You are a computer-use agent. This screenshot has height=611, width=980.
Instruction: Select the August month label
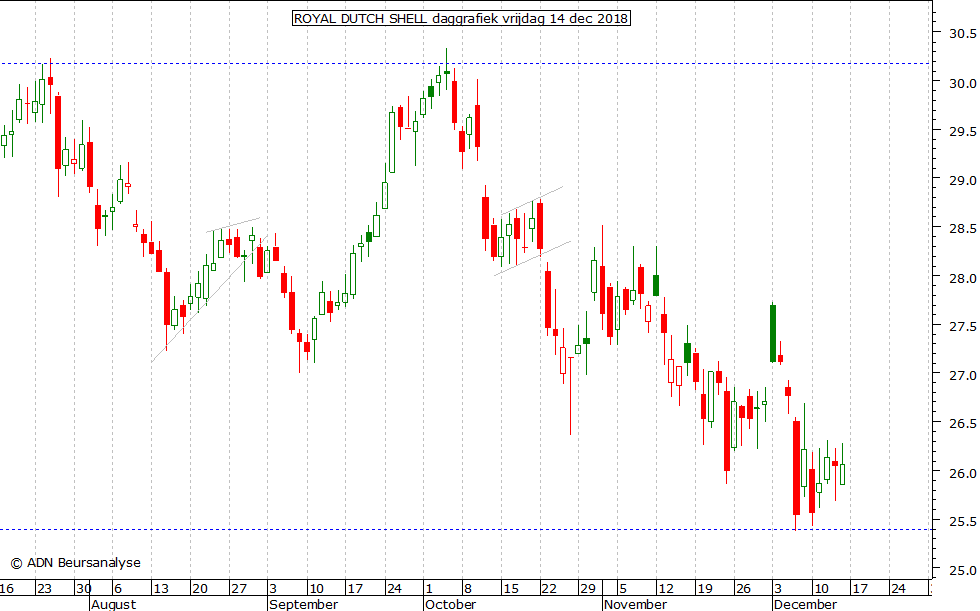113,604
